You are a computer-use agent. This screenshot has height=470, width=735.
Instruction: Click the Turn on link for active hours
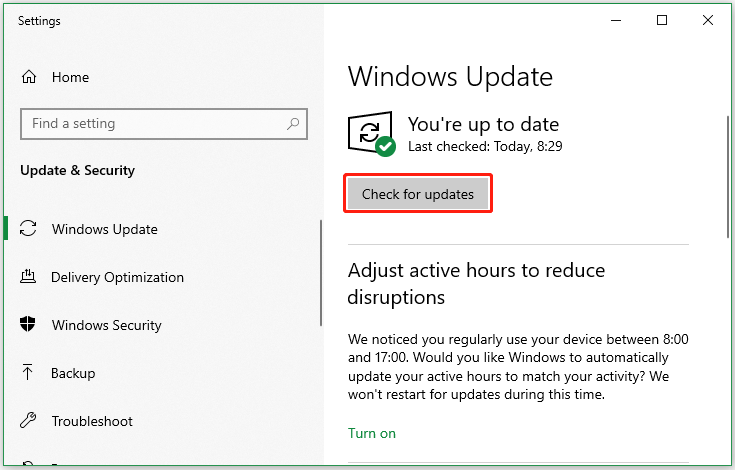coord(372,433)
